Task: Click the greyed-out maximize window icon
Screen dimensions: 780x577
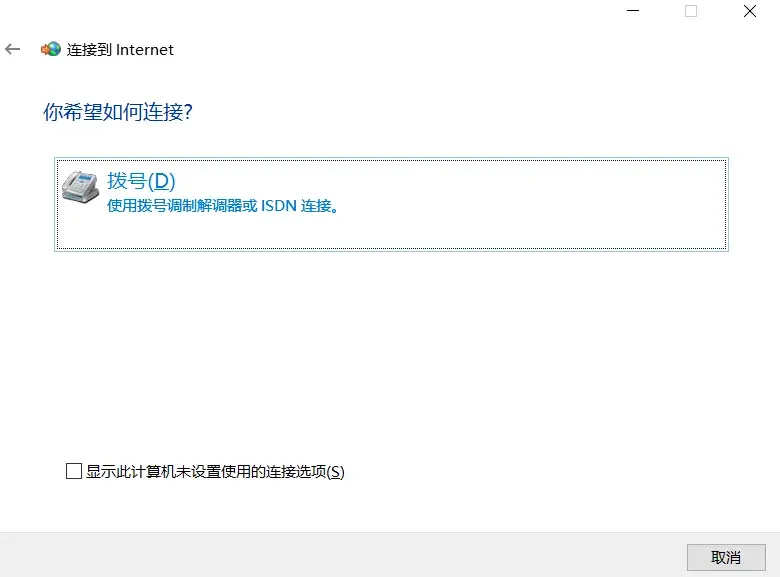Action: pyautogui.click(x=691, y=10)
